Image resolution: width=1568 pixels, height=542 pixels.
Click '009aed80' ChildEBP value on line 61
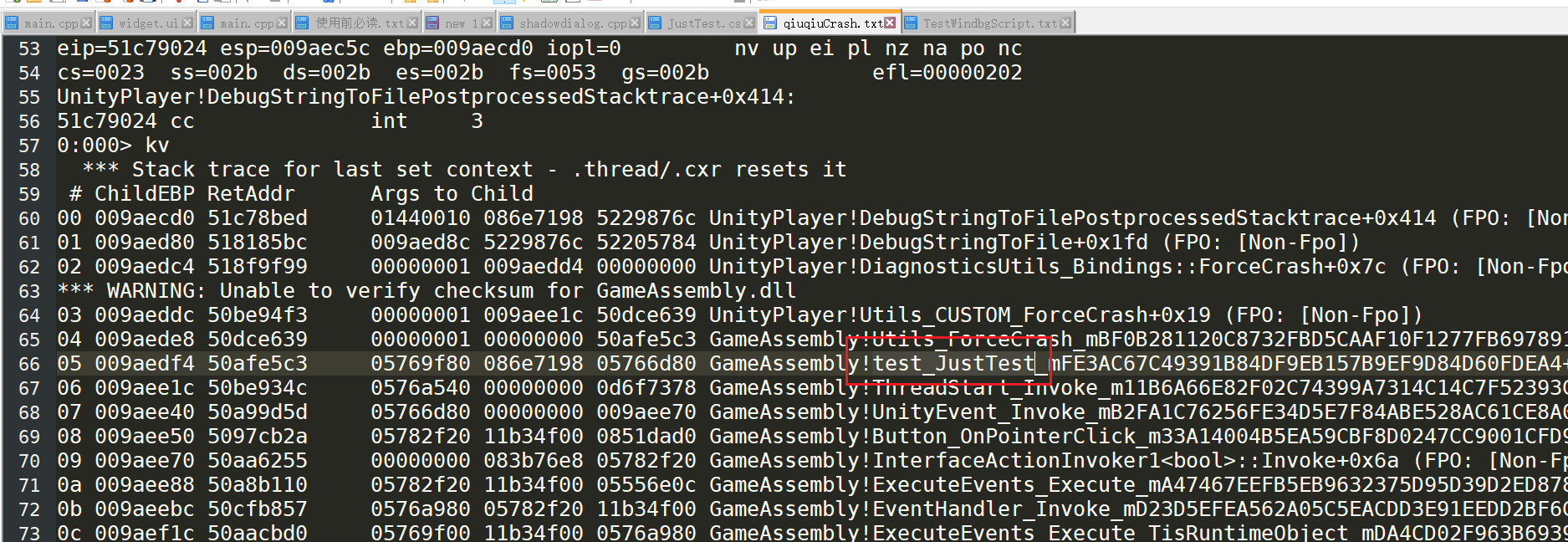(x=145, y=243)
